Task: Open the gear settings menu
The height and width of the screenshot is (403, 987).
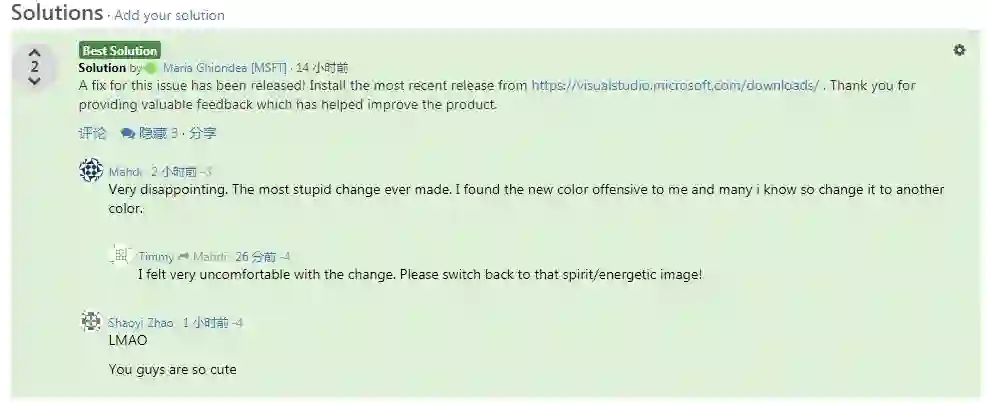Action: 959,50
